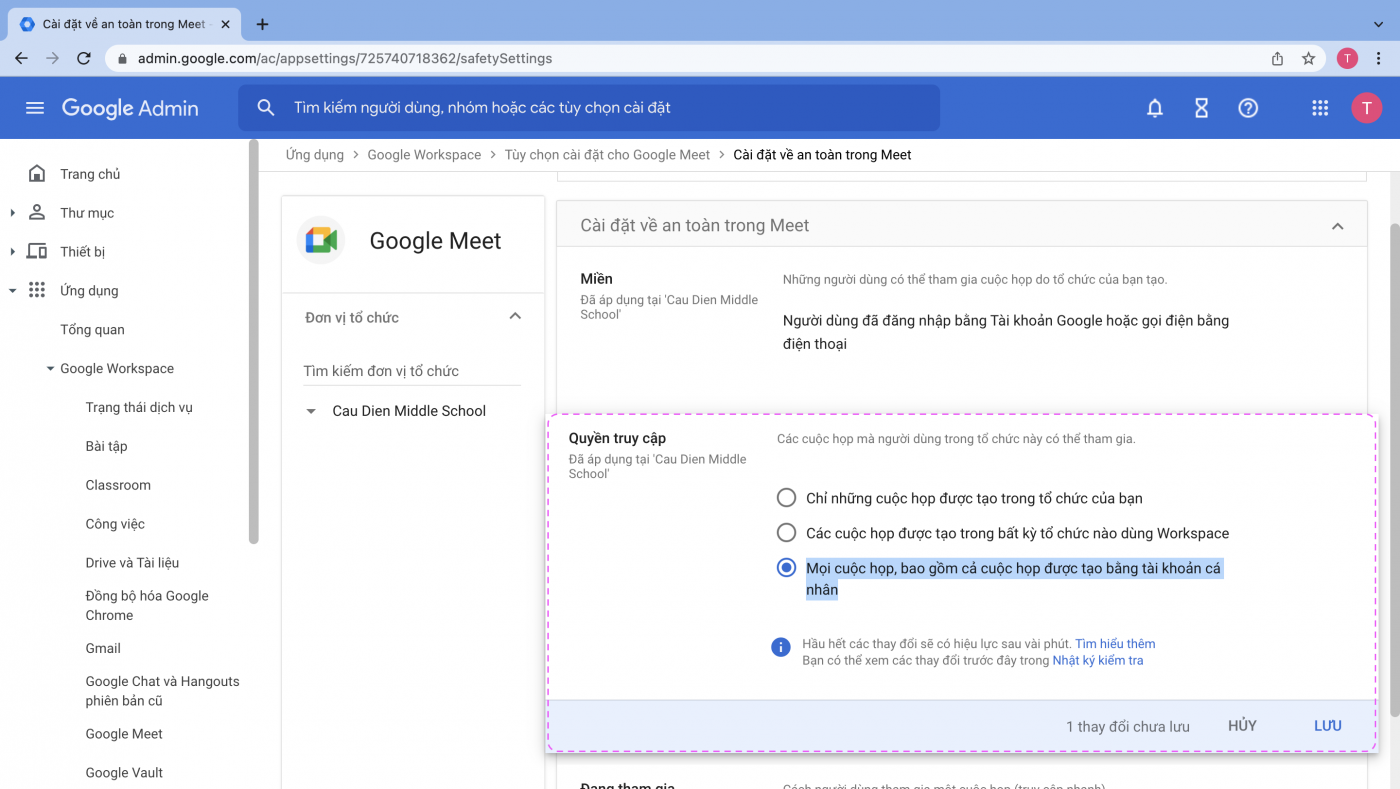Open Google Chat và Hangouts in sidebar
1400x789 pixels.
pos(162,691)
